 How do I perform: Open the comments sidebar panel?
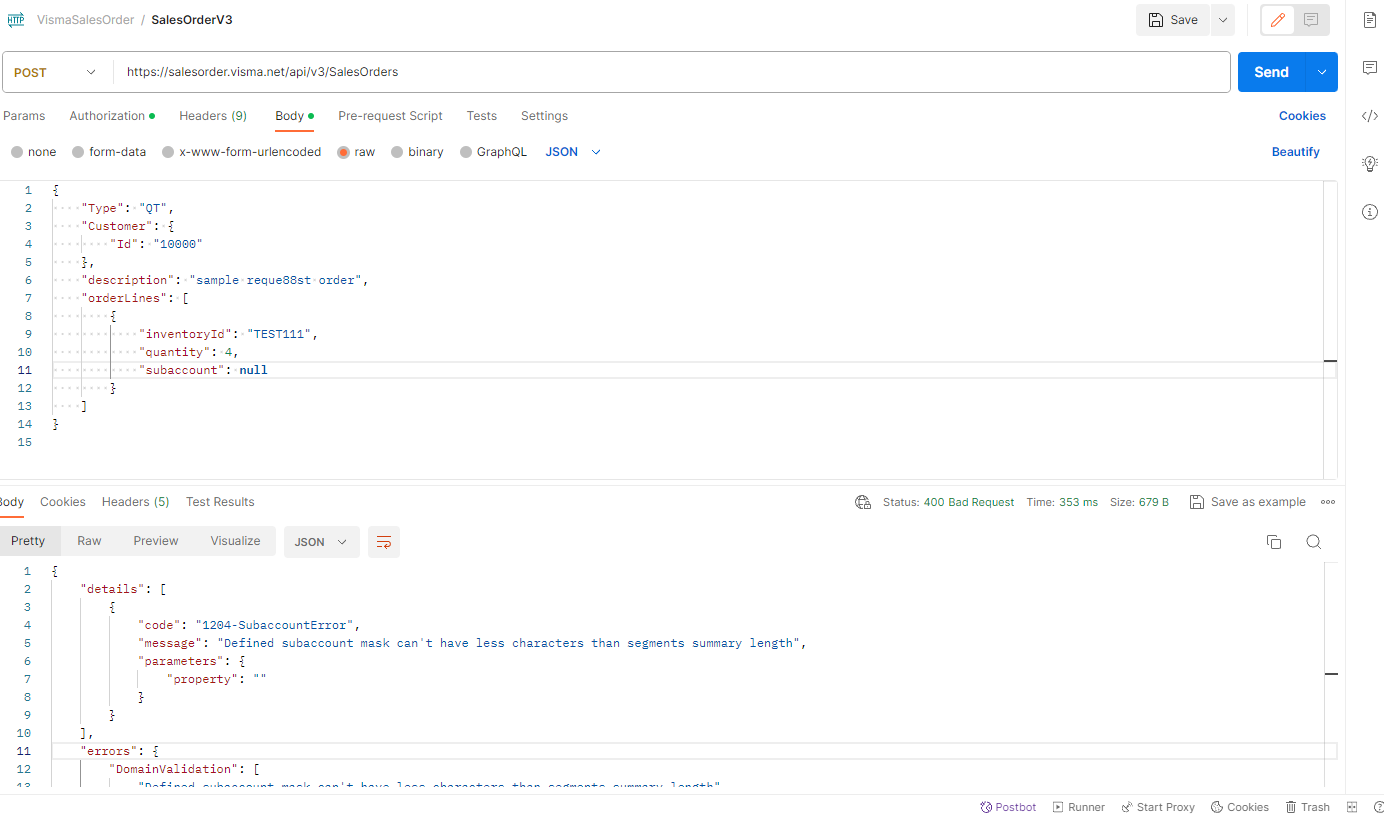[x=1369, y=67]
